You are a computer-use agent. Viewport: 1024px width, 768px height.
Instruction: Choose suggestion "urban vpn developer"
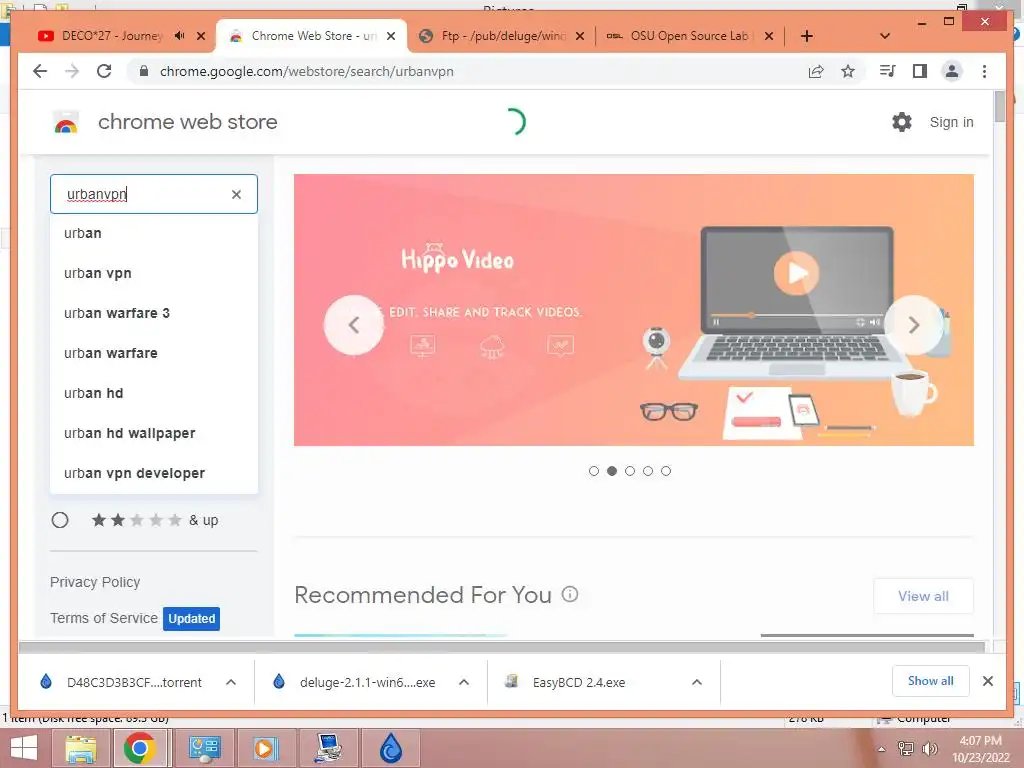pyautogui.click(x=154, y=473)
